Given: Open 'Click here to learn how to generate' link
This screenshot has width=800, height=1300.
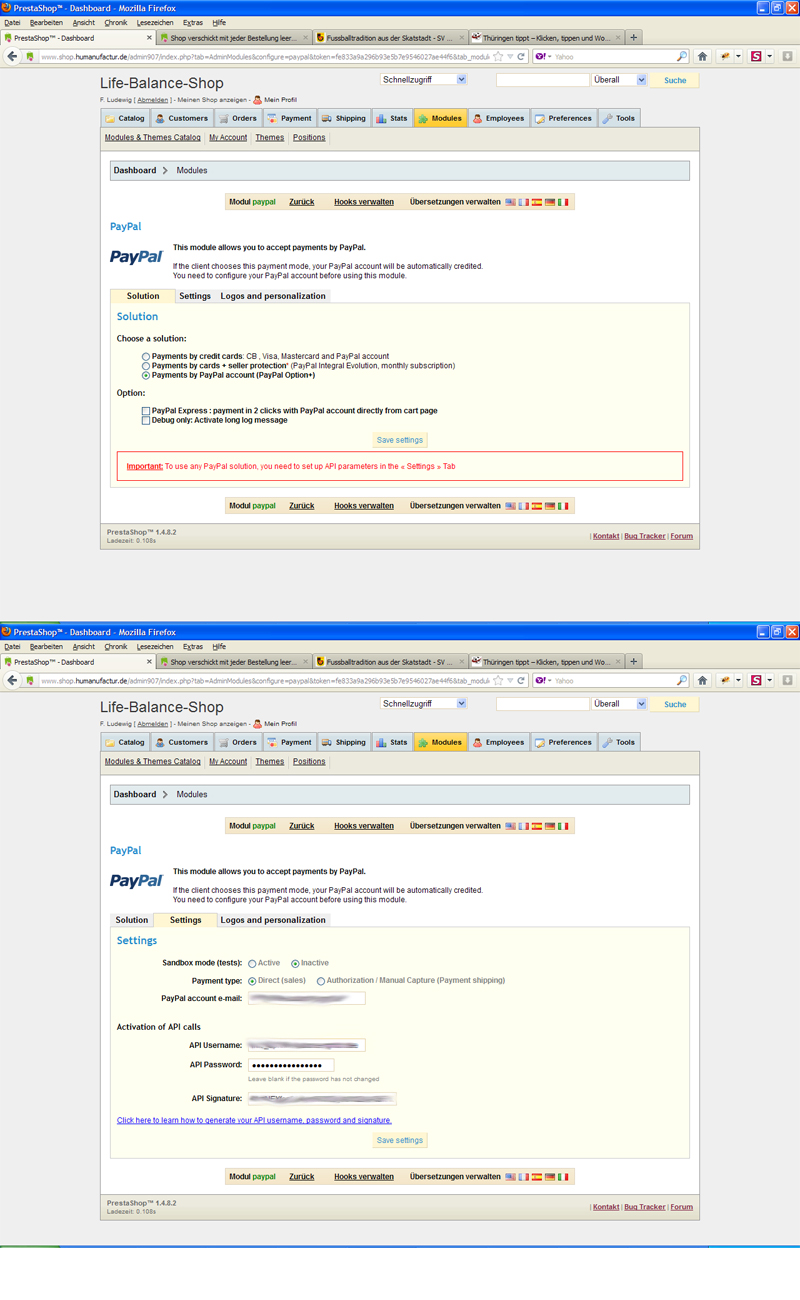Looking at the screenshot, I should point(254,1120).
